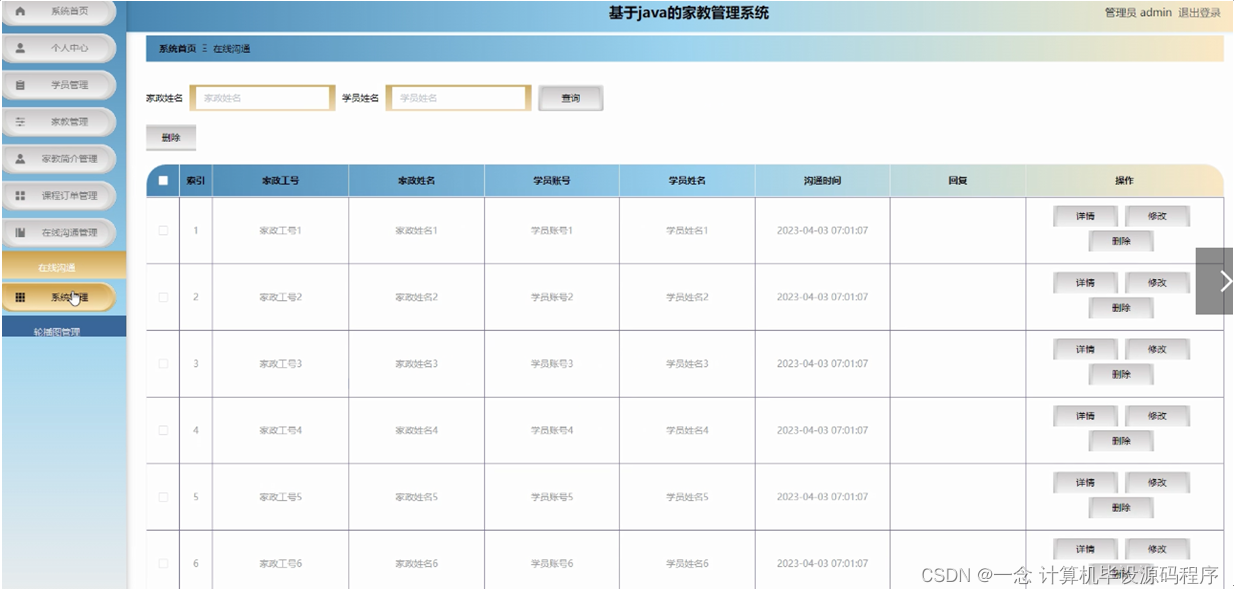The height and width of the screenshot is (594, 1234).
Task: Click the user icon beside 家教简介管理
Action: pyautogui.click(x=20, y=158)
